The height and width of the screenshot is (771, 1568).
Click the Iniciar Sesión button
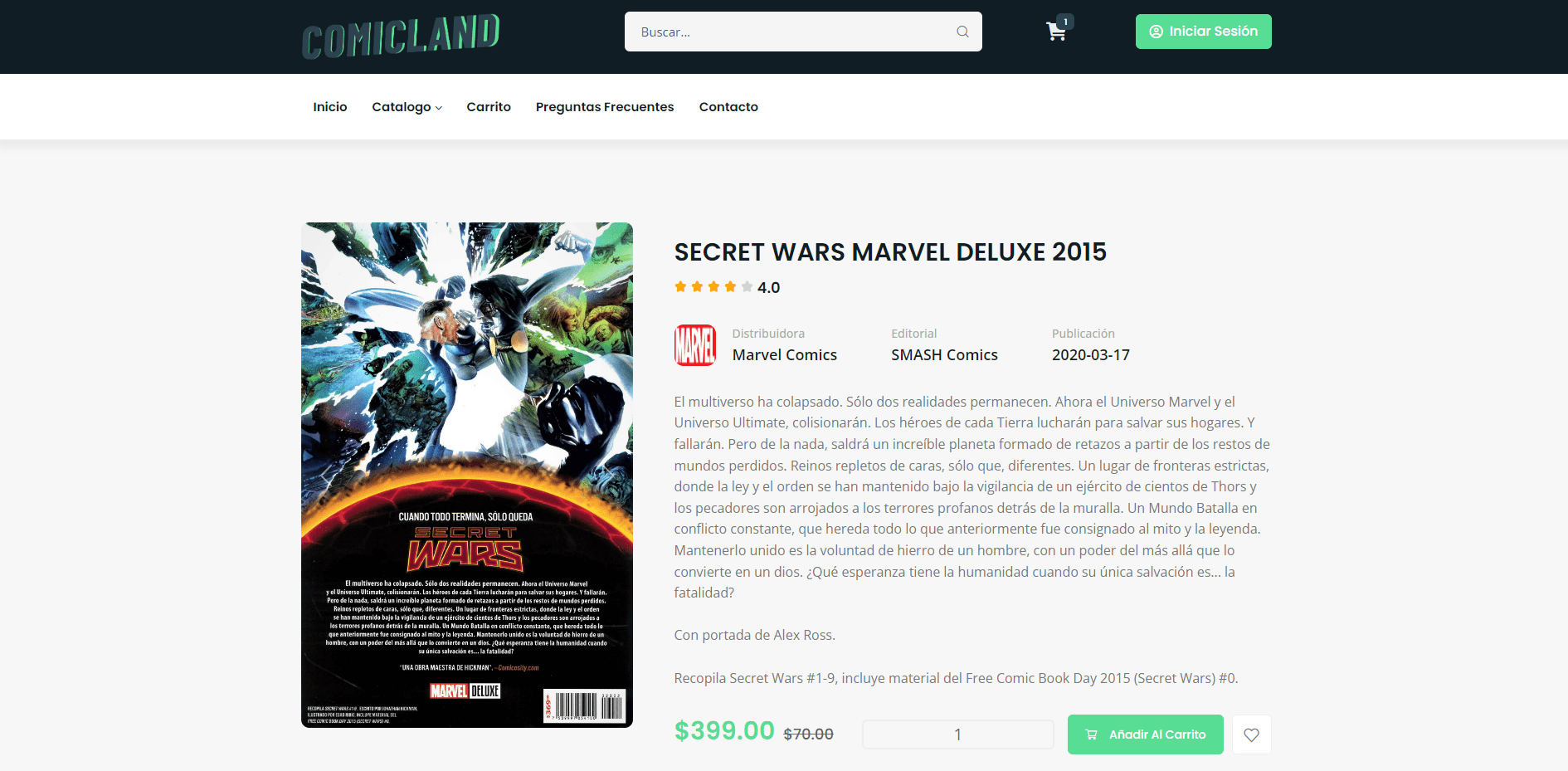[x=1203, y=32]
